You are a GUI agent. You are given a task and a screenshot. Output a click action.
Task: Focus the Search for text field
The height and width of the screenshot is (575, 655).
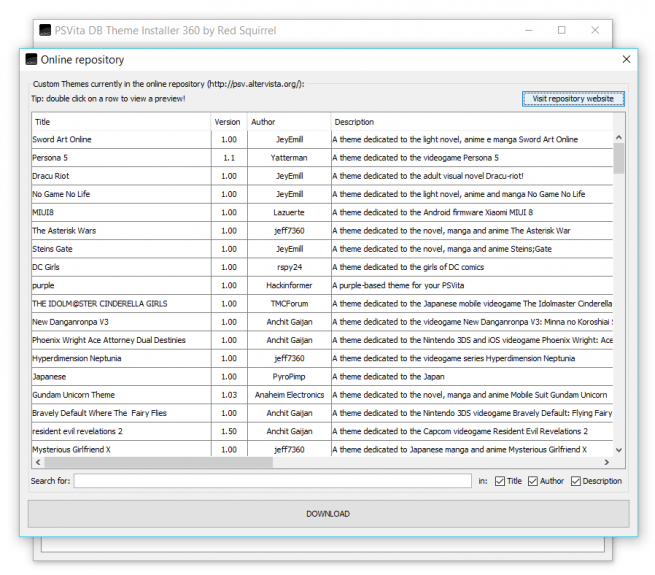(x=272, y=481)
